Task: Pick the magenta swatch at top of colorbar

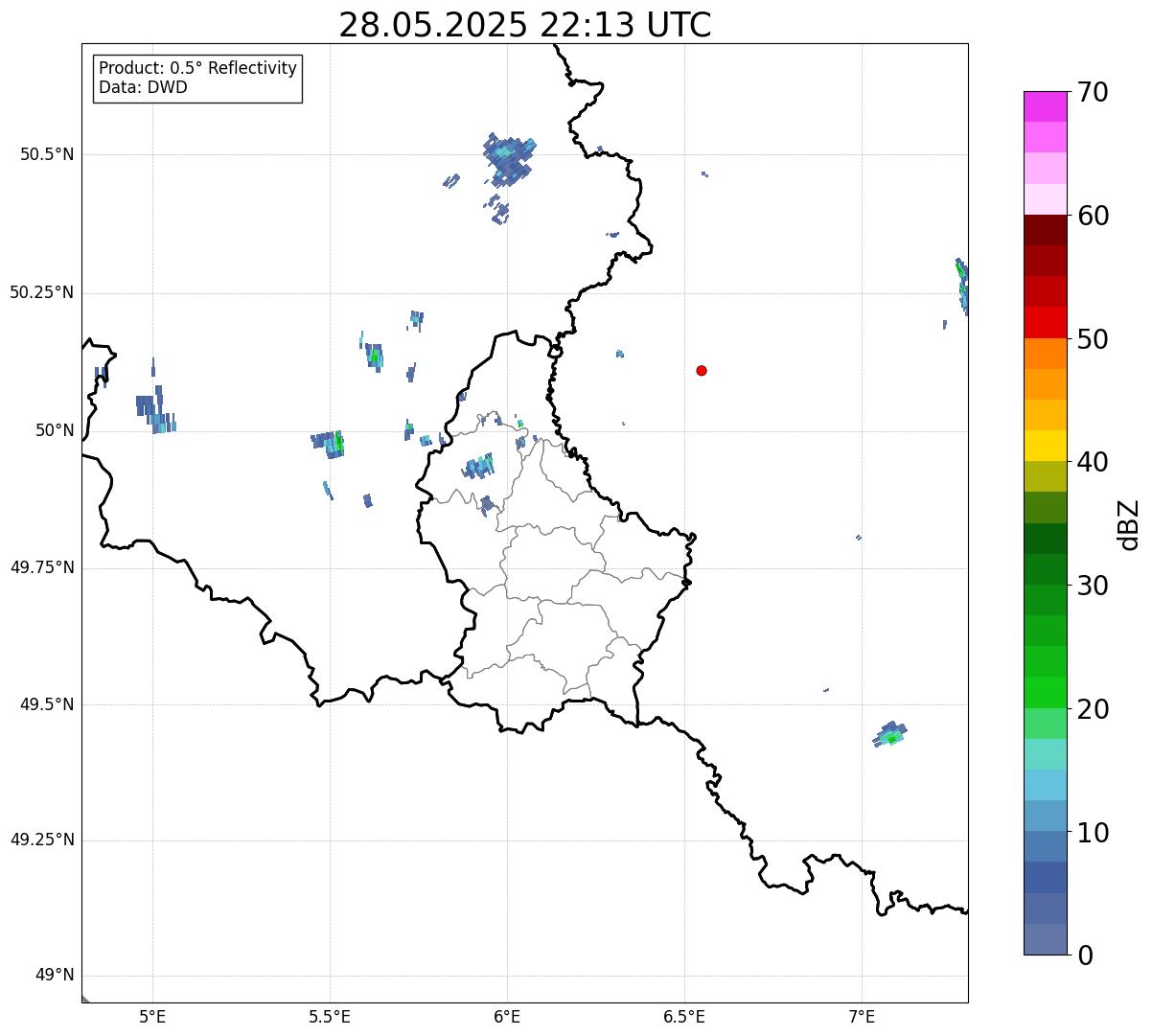Action: pos(1045,106)
